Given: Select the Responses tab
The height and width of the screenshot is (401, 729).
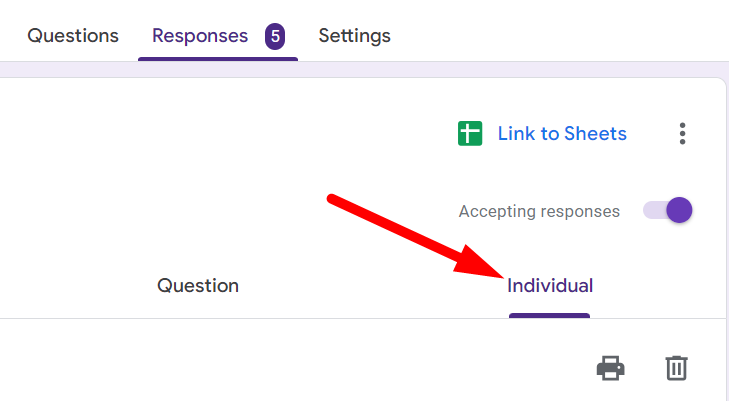Looking at the screenshot, I should [200, 36].
